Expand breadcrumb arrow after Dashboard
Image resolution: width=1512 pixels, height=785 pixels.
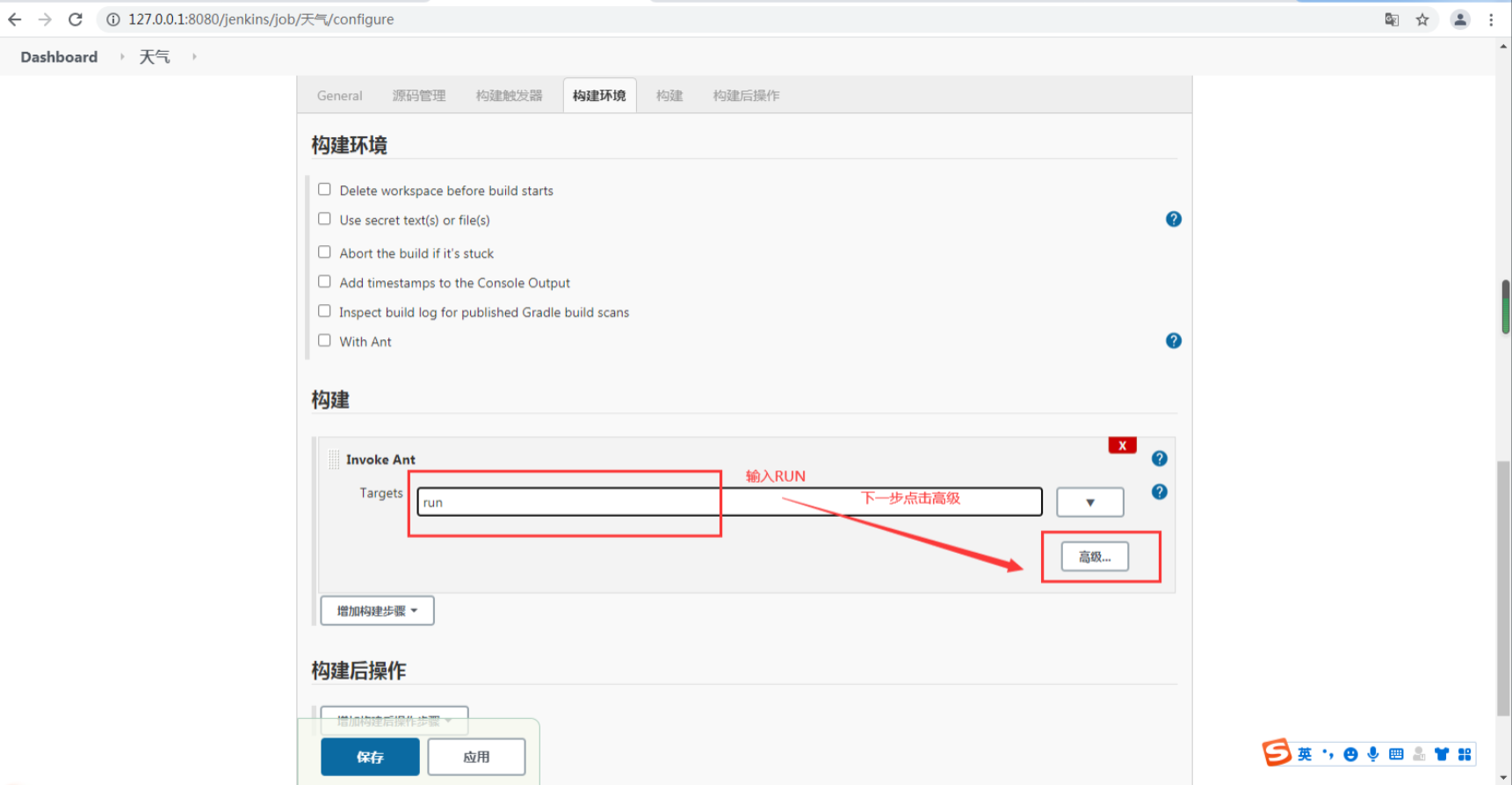coord(122,56)
